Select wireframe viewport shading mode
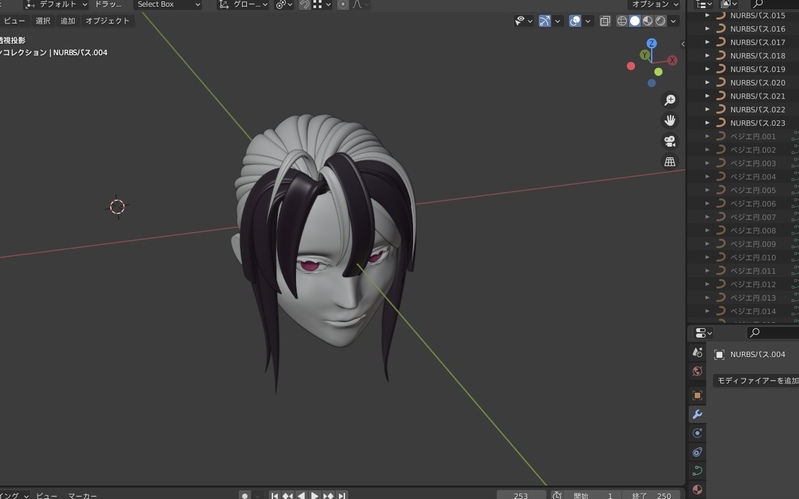Viewport: 799px width, 499px height. (621, 21)
